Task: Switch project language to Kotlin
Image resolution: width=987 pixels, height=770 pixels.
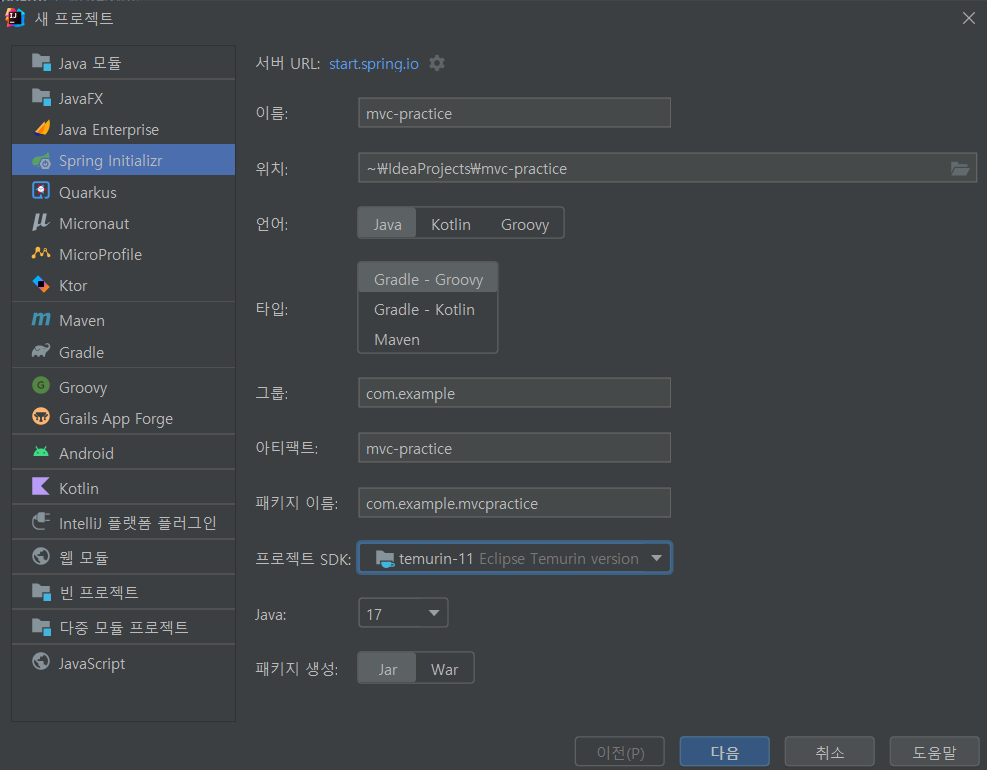Action: 450,224
